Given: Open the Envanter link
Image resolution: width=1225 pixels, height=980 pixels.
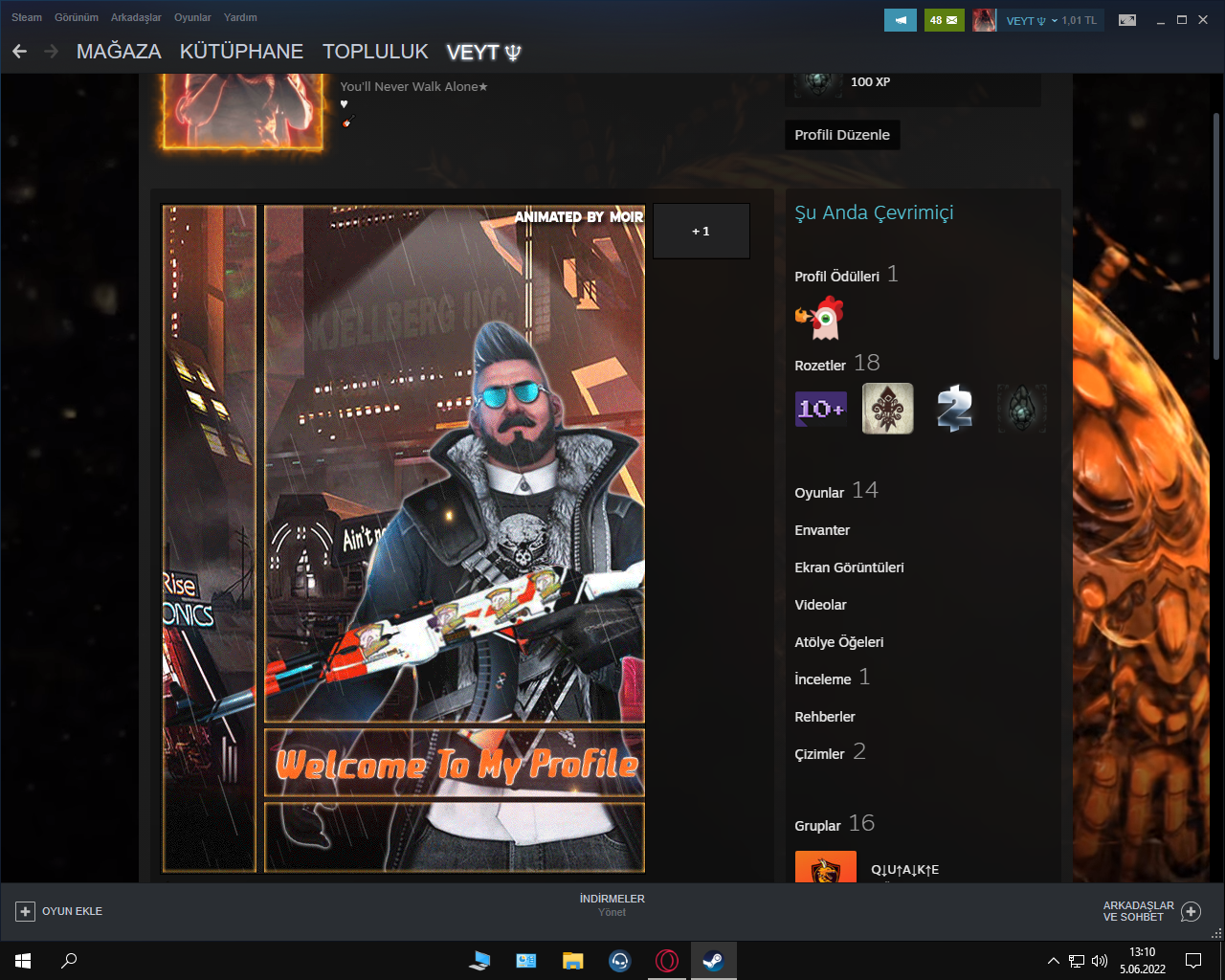Looking at the screenshot, I should 822,530.
